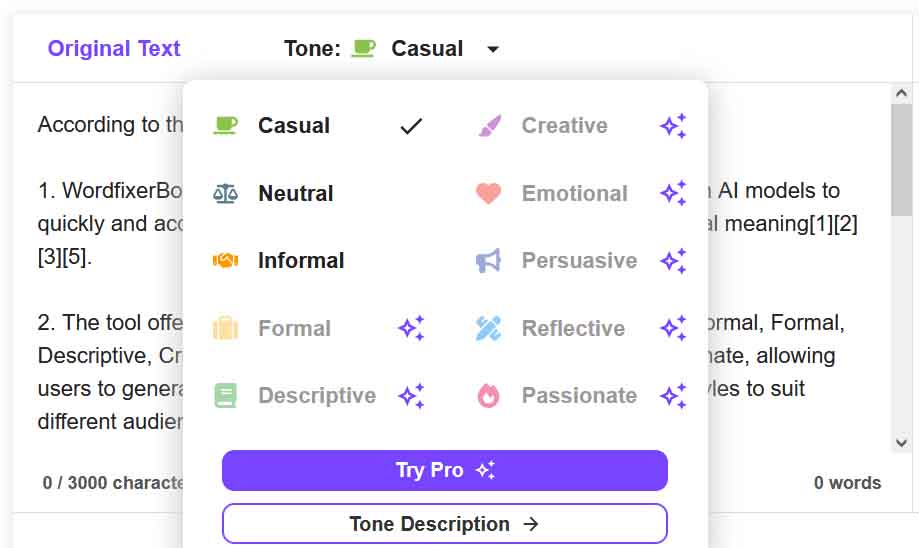The width and height of the screenshot is (919, 548).
Task: Click the heart icon beside Emotional
Action: click(x=488, y=193)
